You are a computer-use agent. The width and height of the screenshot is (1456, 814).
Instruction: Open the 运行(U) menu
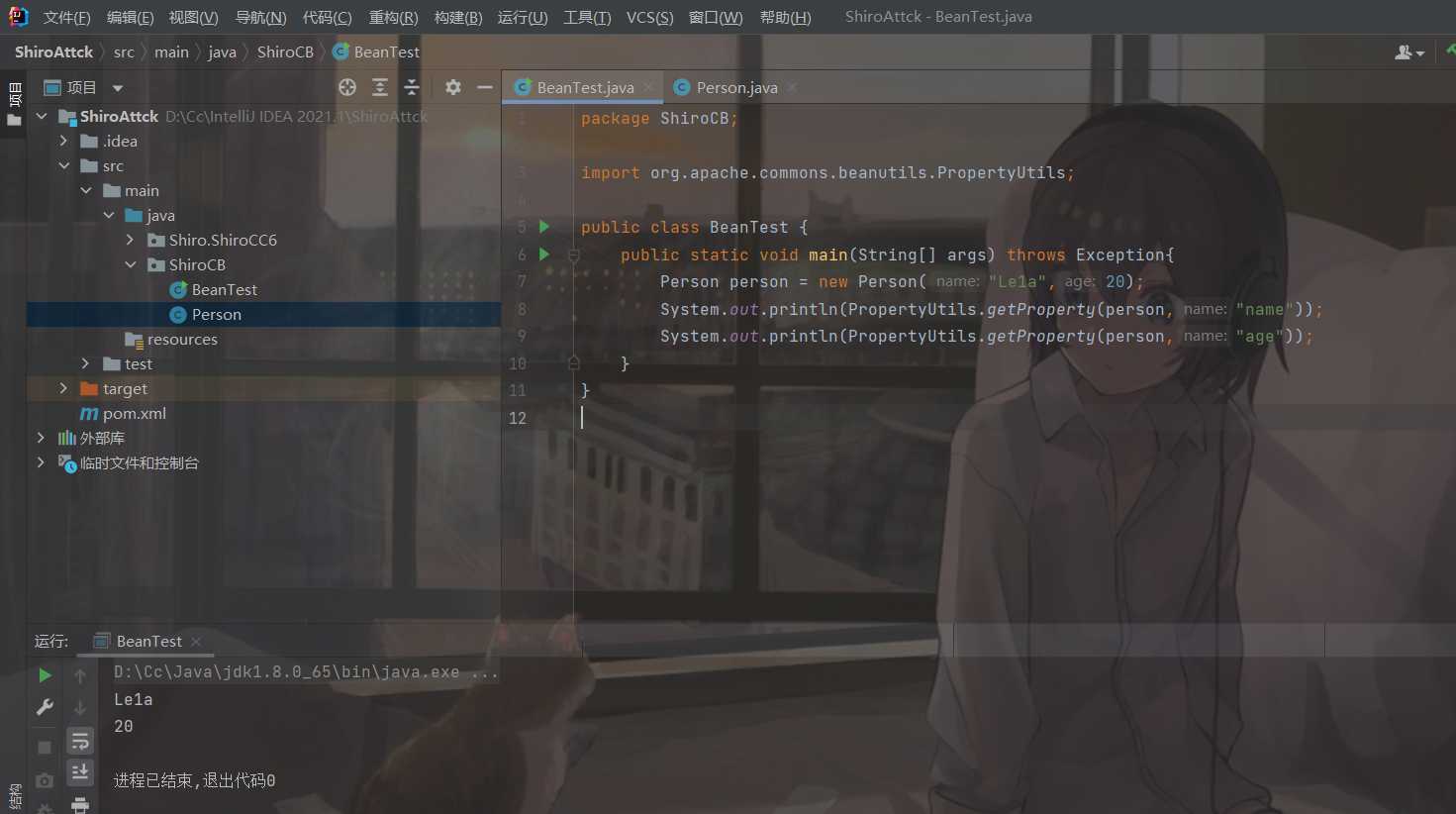tap(523, 17)
